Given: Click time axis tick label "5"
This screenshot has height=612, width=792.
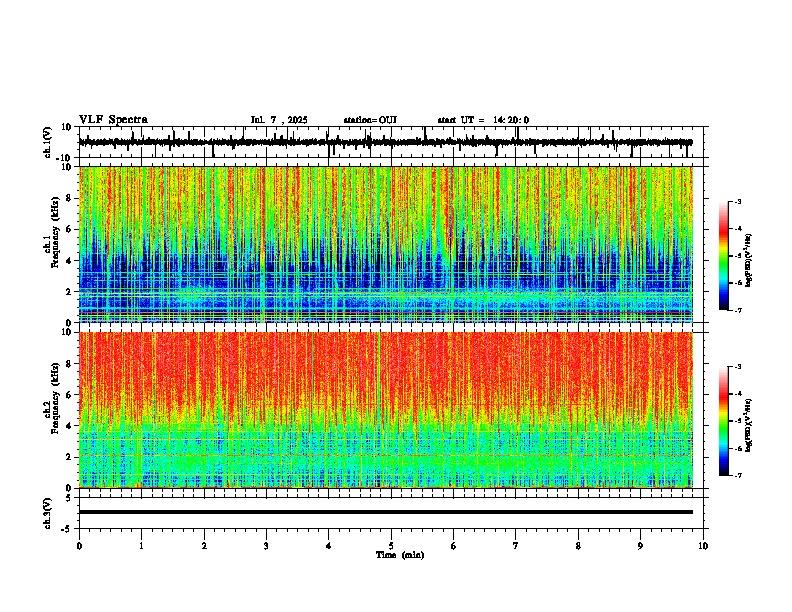Looking at the screenshot, I should pos(391,546).
